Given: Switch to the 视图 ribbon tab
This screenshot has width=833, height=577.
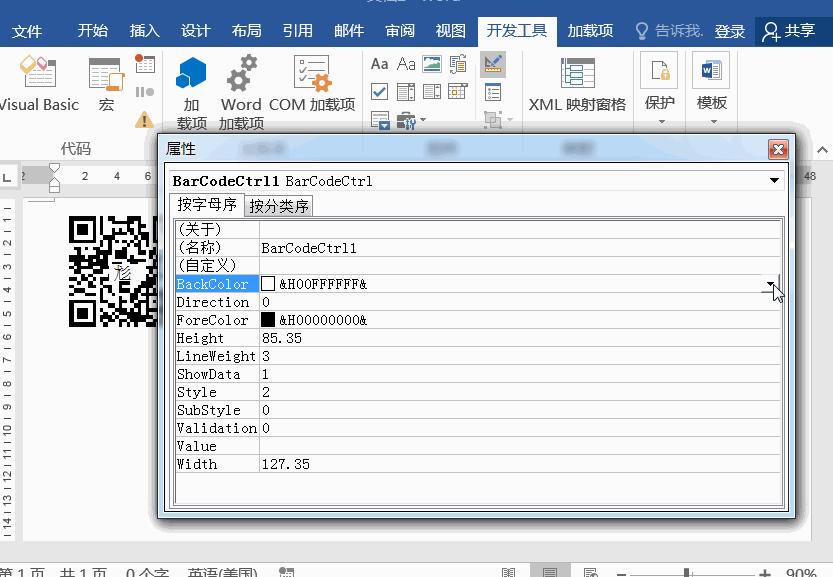Looking at the screenshot, I should click(x=450, y=31).
